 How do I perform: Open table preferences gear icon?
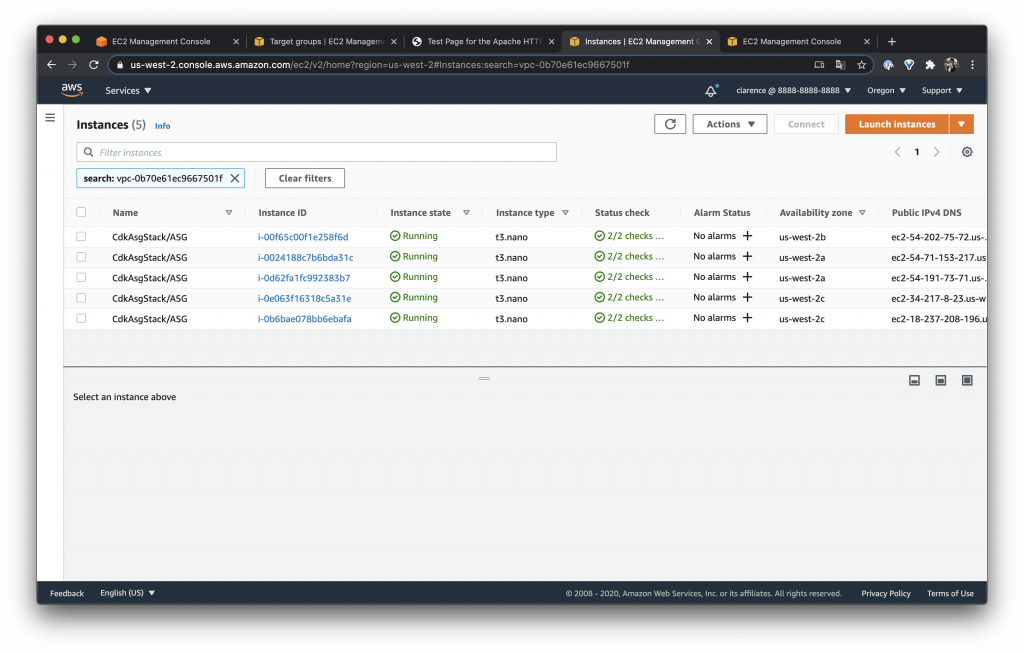click(967, 152)
